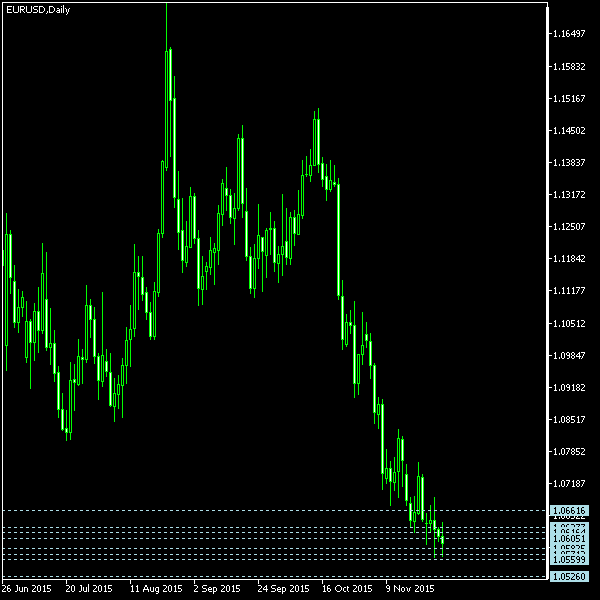
Task: Click the 26 Jun 2015 date label
Action: tap(26, 589)
